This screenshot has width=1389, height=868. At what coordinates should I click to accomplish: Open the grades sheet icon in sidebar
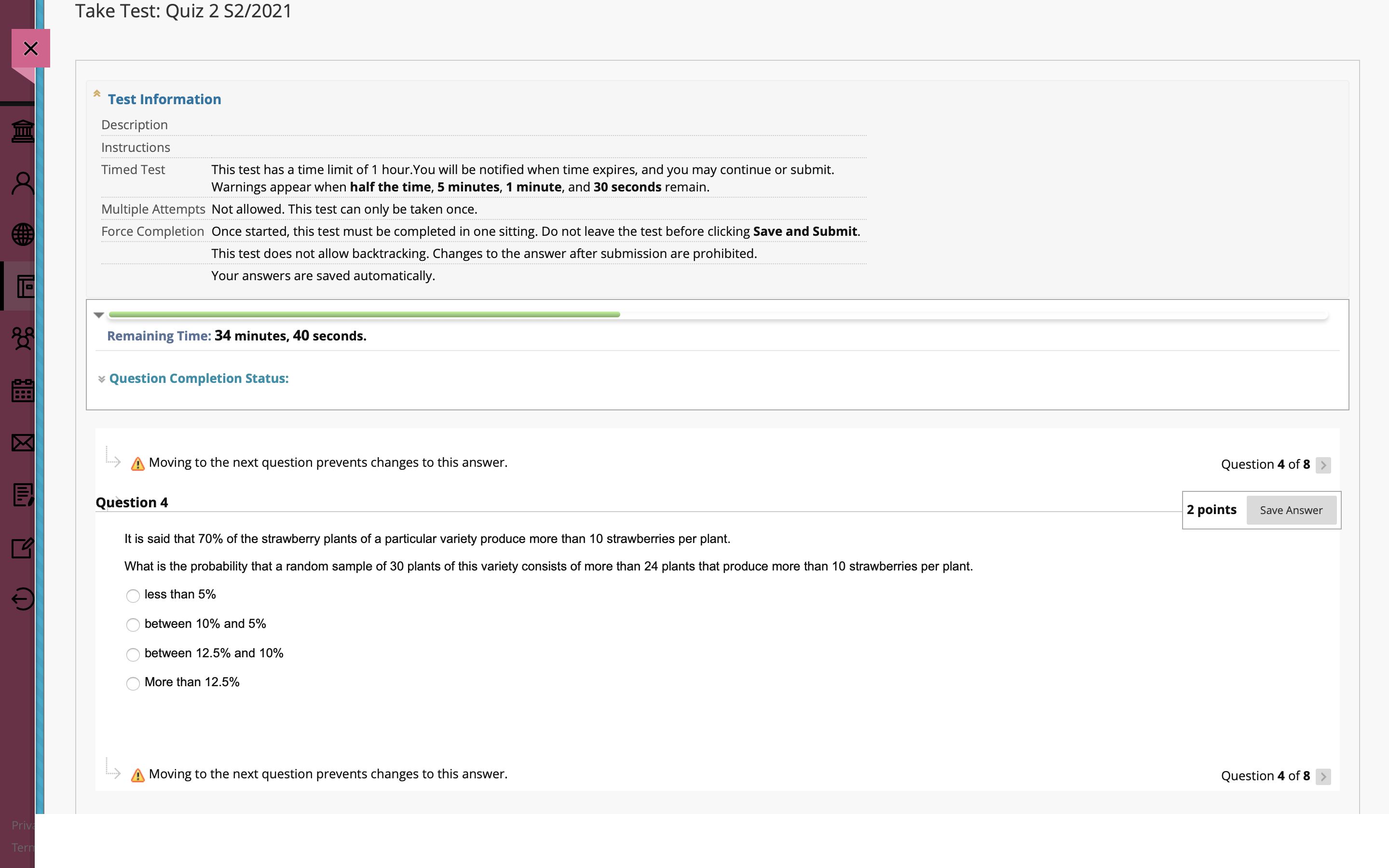(x=23, y=494)
